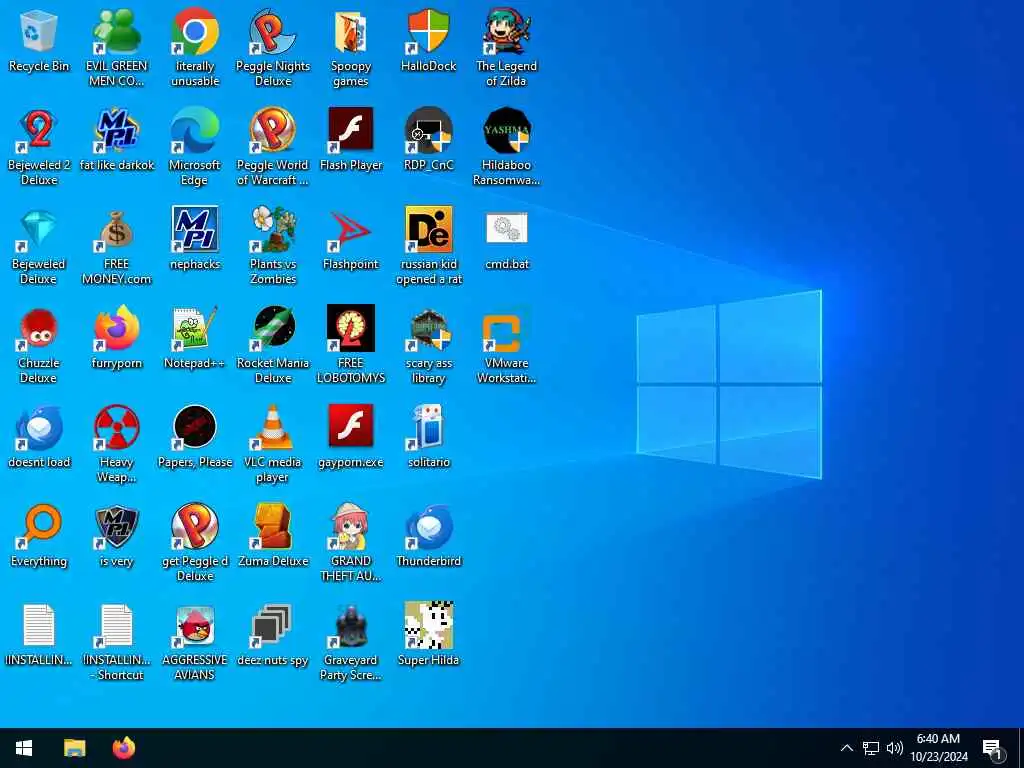Click the volume speaker tray icon
Screen dimensions: 1024x768
coord(894,748)
